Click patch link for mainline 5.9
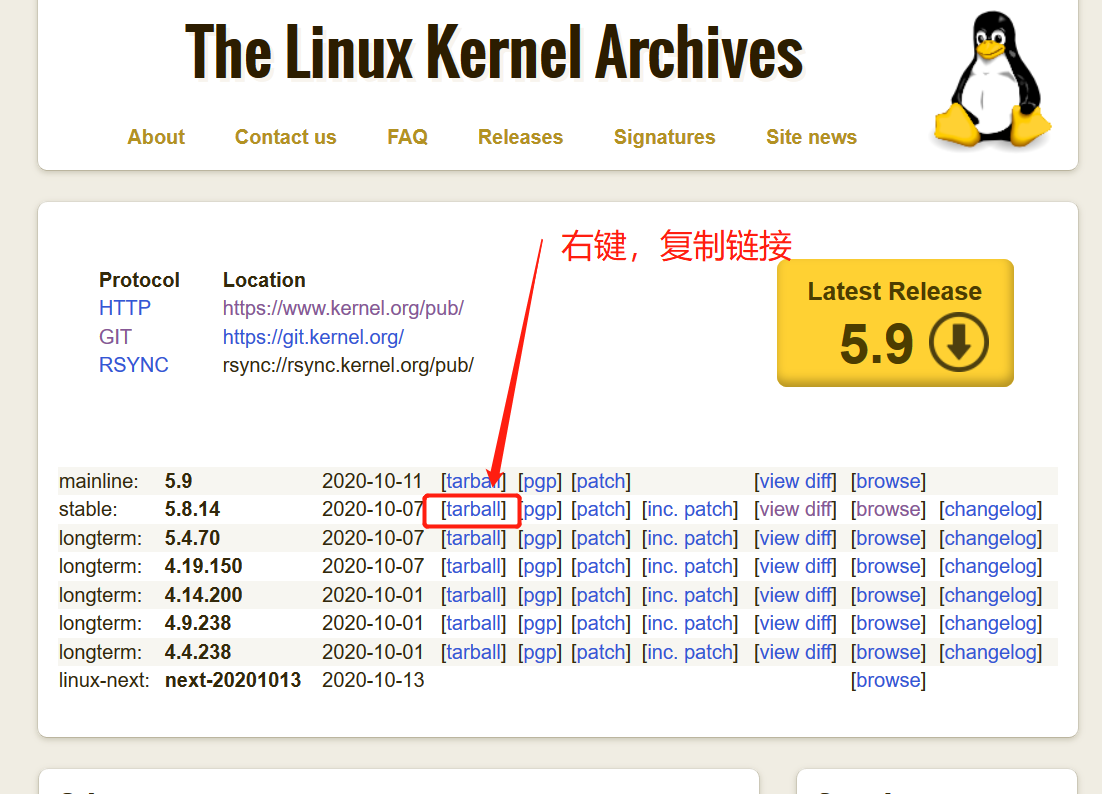 click(601, 481)
